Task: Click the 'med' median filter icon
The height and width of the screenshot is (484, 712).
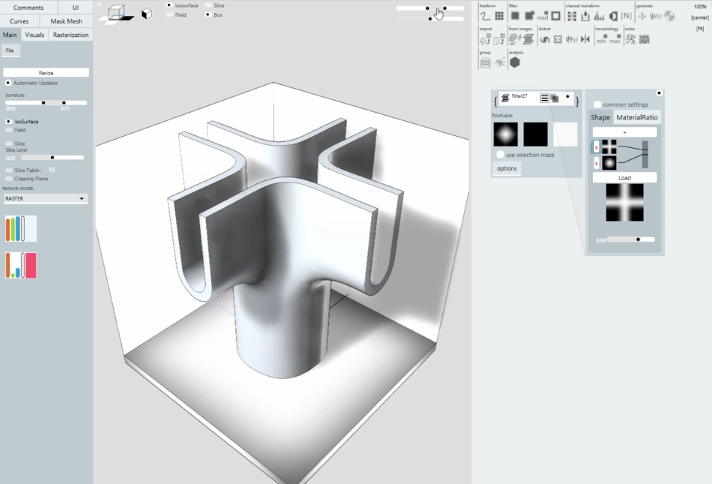Action: 543,16
